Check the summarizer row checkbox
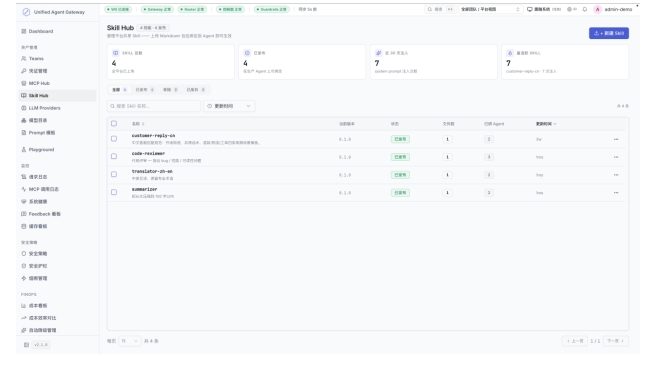Screen dimensions: 650x372 point(114,192)
